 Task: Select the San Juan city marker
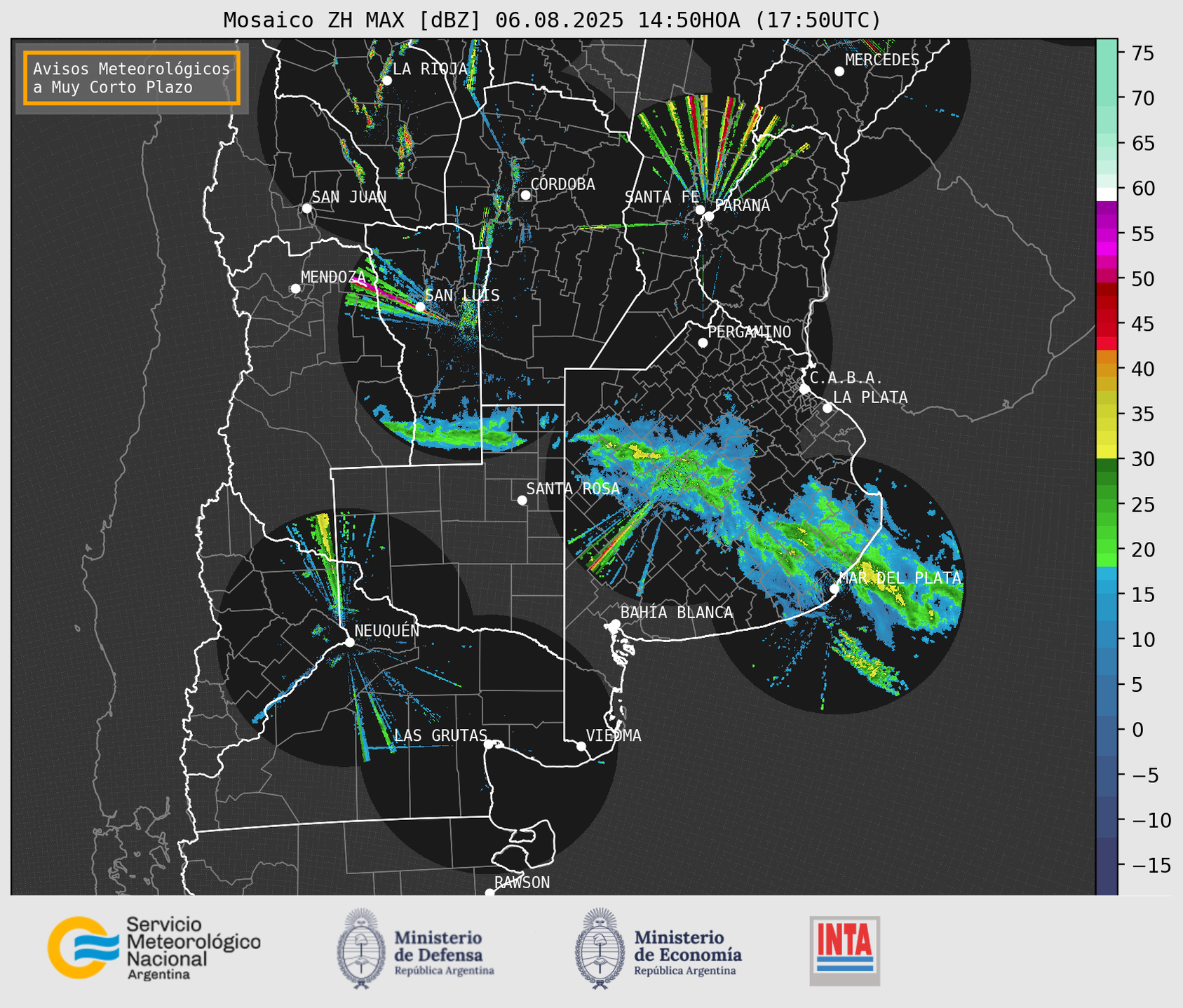coord(306,208)
